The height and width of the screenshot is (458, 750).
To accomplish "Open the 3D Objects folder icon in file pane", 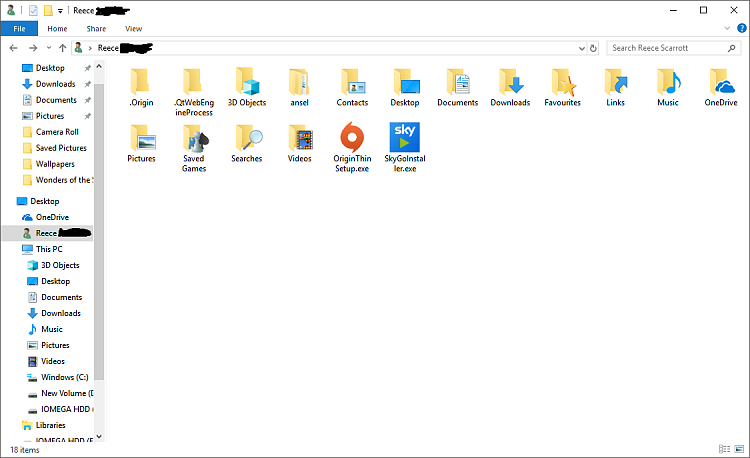I will pyautogui.click(x=247, y=87).
